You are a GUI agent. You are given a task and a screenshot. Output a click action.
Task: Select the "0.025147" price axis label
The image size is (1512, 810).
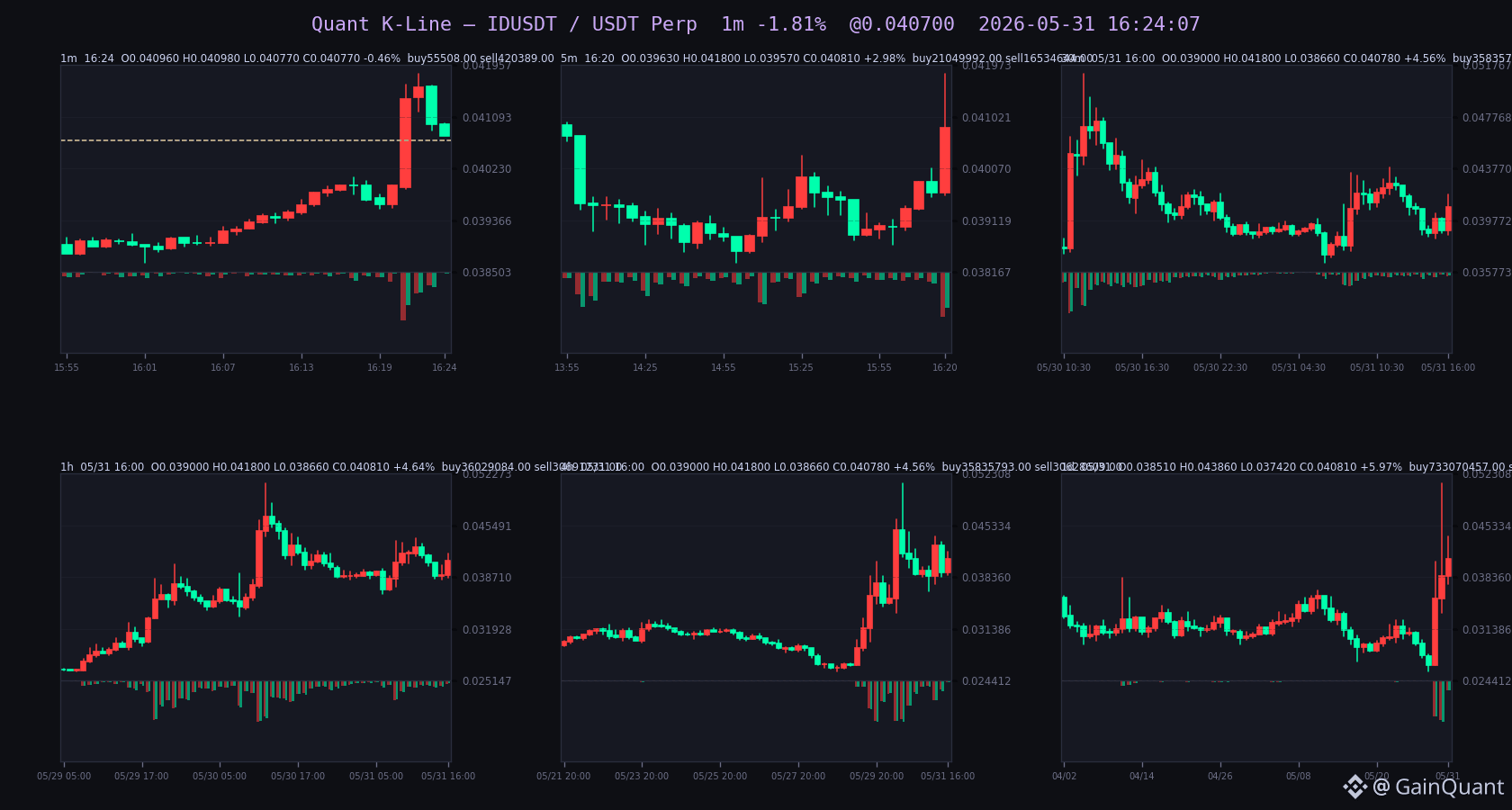click(x=487, y=681)
